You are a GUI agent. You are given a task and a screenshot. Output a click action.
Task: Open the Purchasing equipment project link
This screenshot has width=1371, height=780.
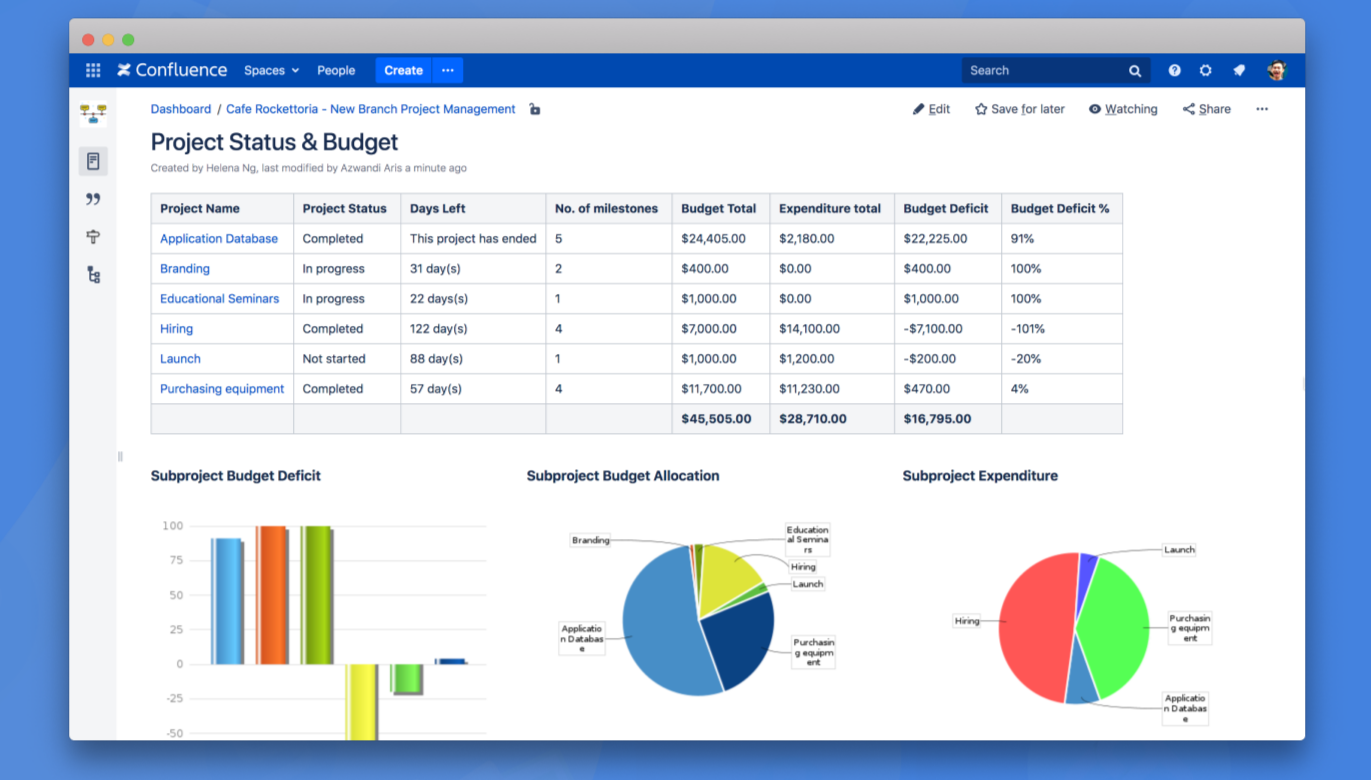(222, 389)
